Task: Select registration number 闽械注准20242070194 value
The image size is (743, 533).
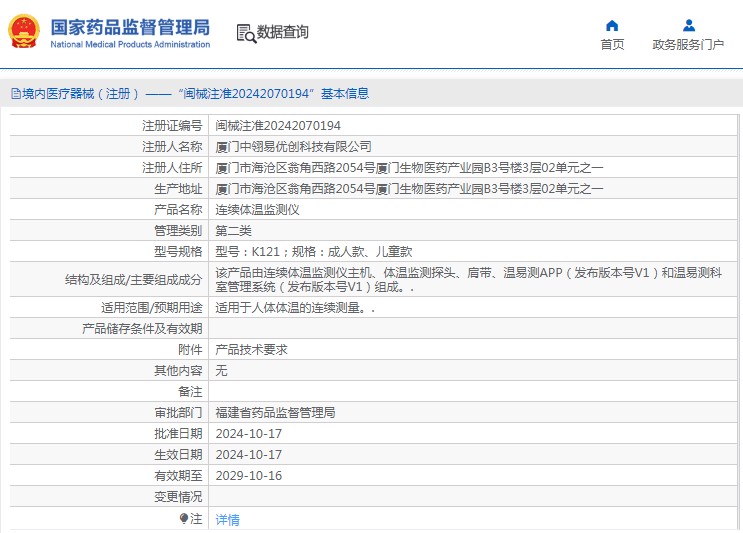Action: coord(278,126)
